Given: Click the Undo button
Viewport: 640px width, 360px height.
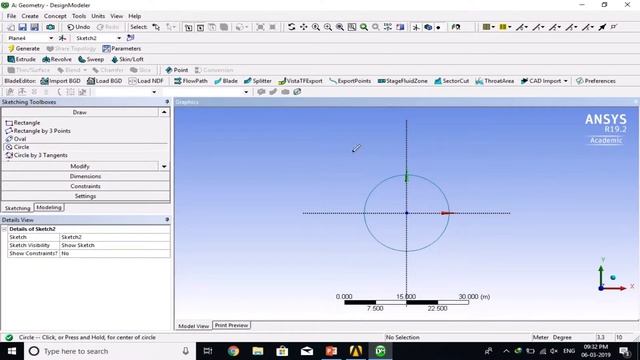Looking at the screenshot, I should [x=78, y=27].
